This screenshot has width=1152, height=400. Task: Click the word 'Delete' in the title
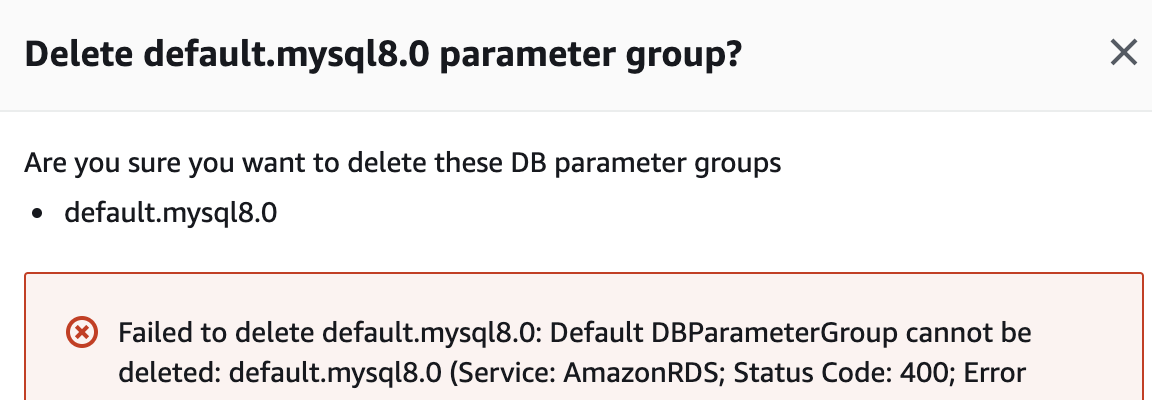point(80,54)
